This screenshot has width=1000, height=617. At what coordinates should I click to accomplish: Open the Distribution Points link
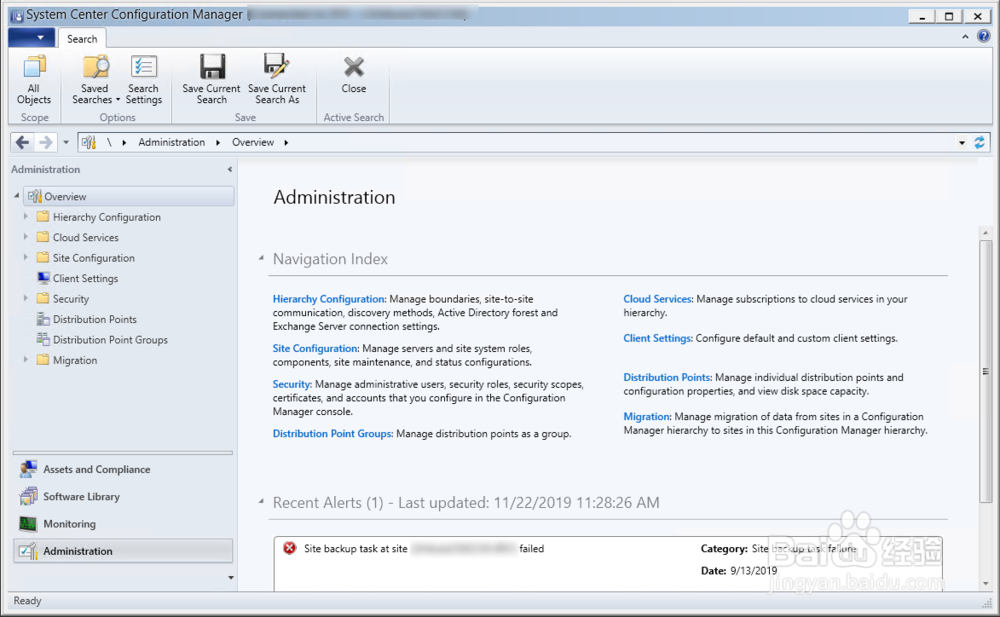668,377
